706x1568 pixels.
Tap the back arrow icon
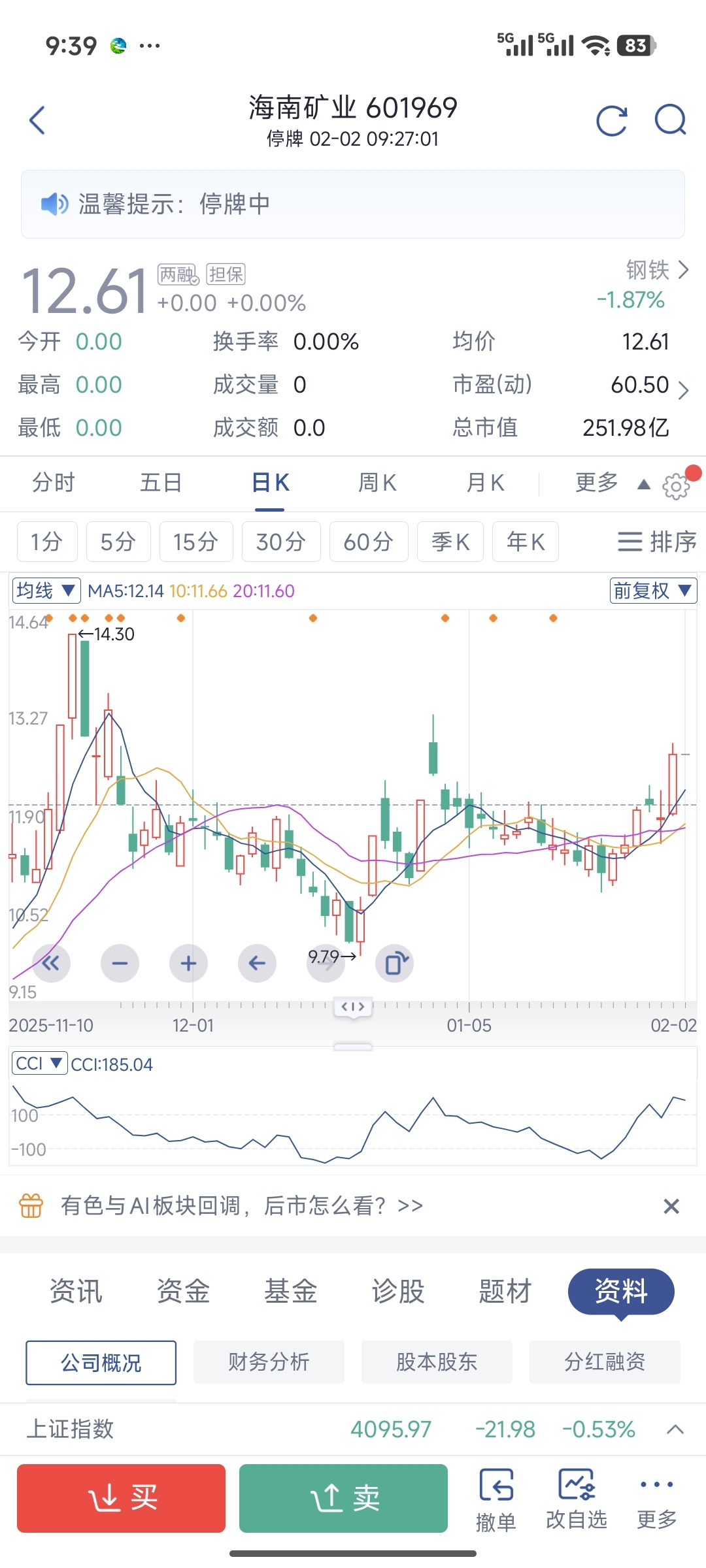tap(38, 121)
